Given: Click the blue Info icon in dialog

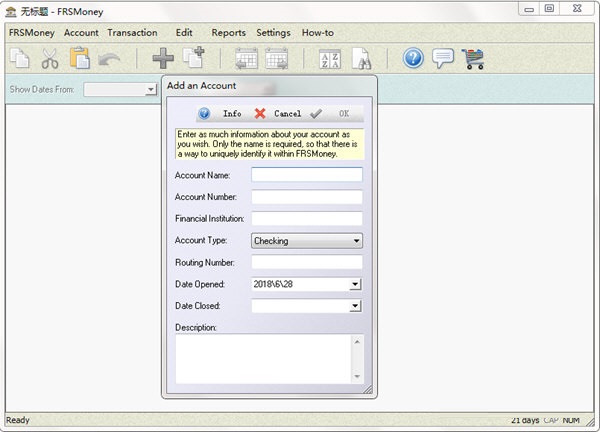Looking at the screenshot, I should [204, 114].
